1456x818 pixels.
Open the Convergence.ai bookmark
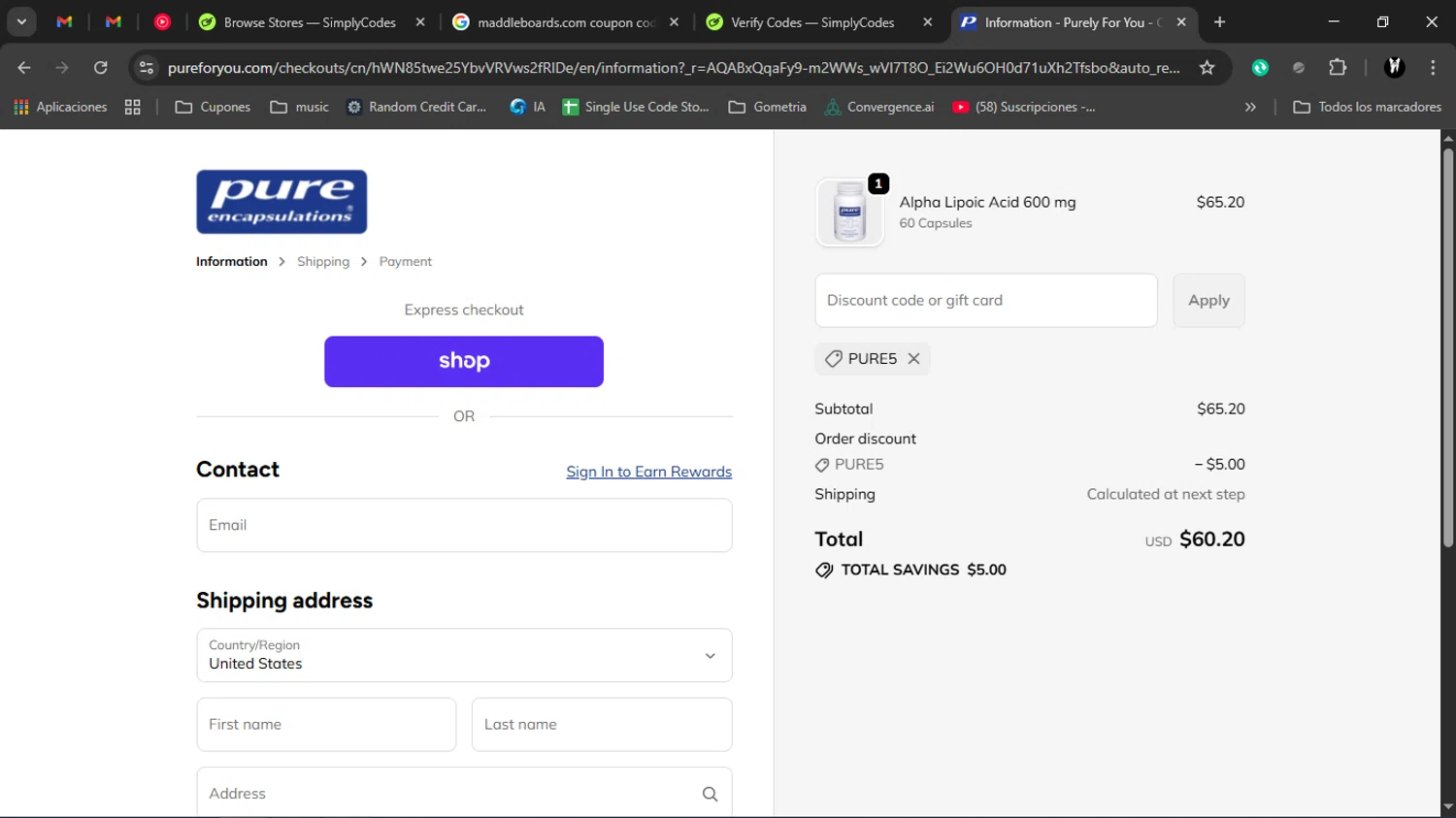[x=879, y=107]
